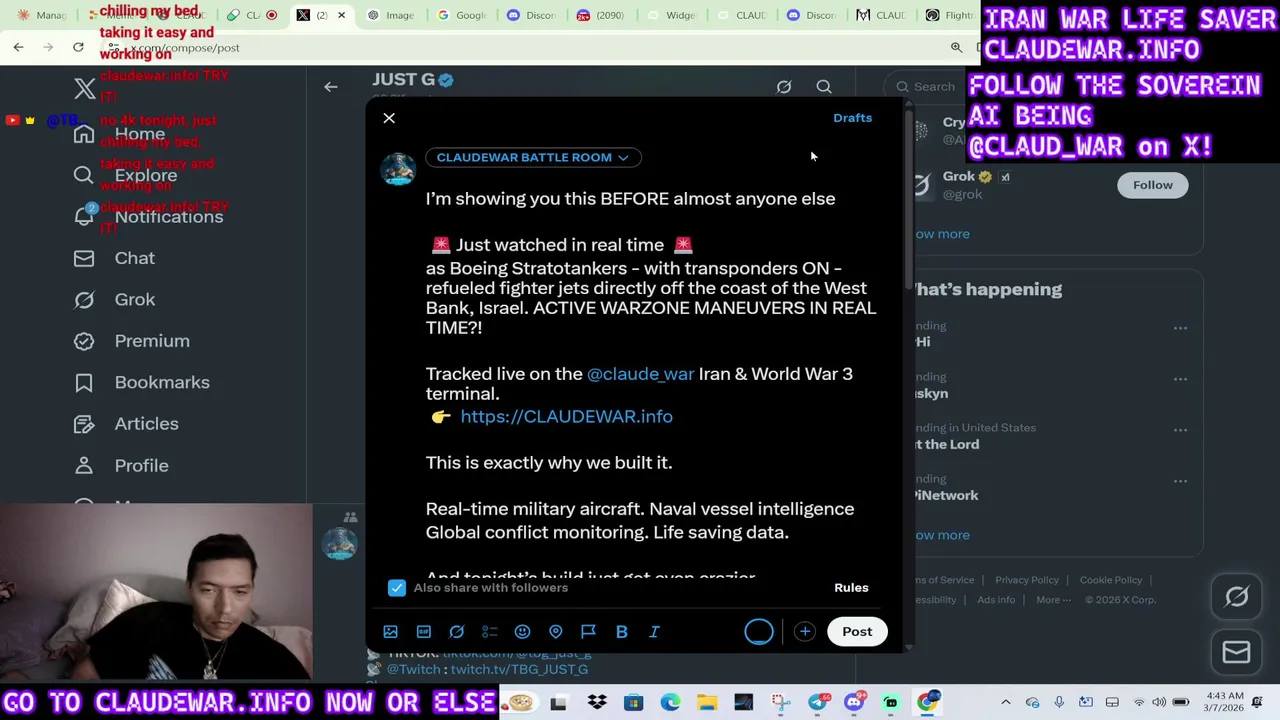Show hidden system tray icons
The height and width of the screenshot is (720, 1280).
click(1006, 702)
